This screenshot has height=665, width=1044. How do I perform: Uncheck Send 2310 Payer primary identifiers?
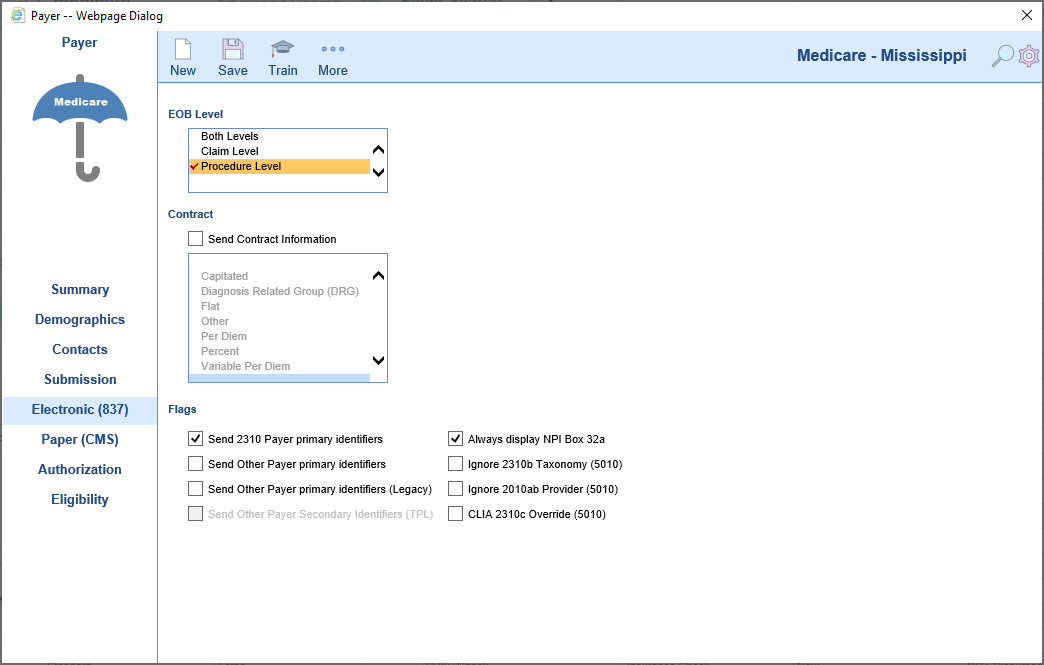(x=195, y=439)
